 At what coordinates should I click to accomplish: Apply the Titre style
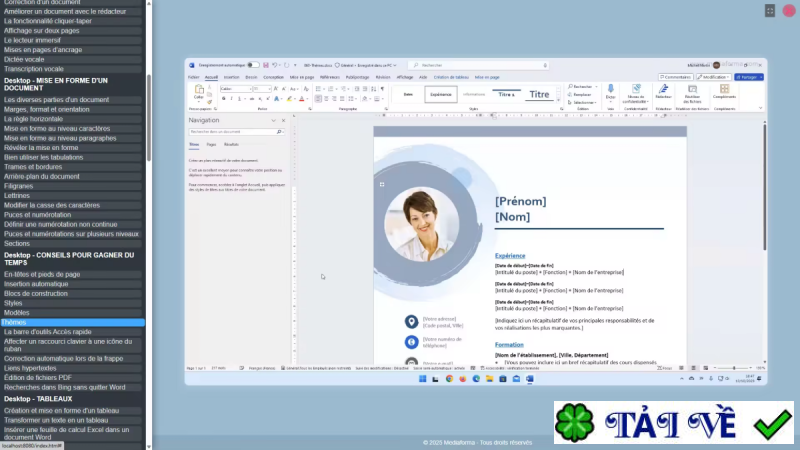pos(539,94)
